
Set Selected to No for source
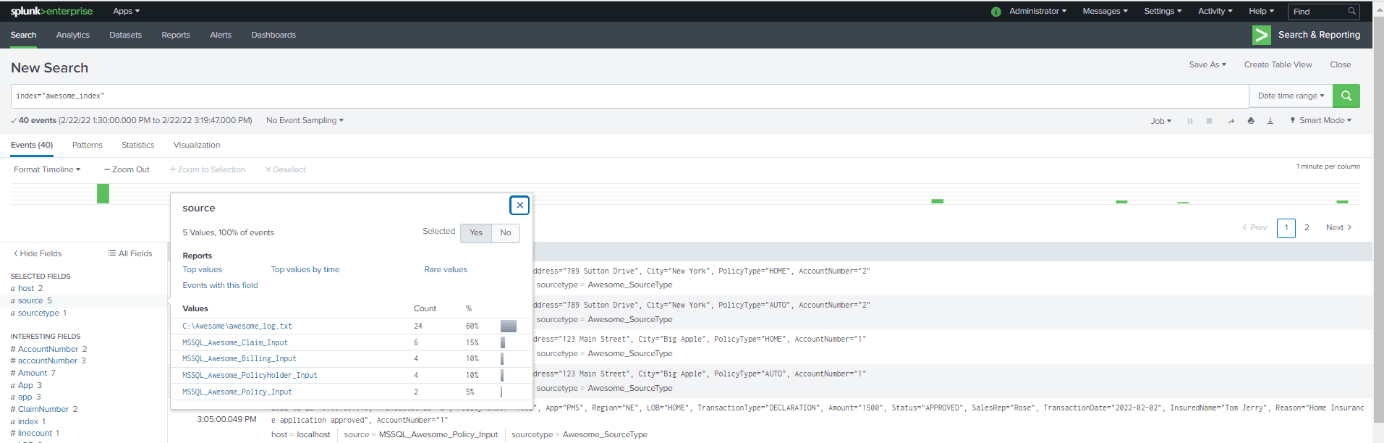pos(504,232)
